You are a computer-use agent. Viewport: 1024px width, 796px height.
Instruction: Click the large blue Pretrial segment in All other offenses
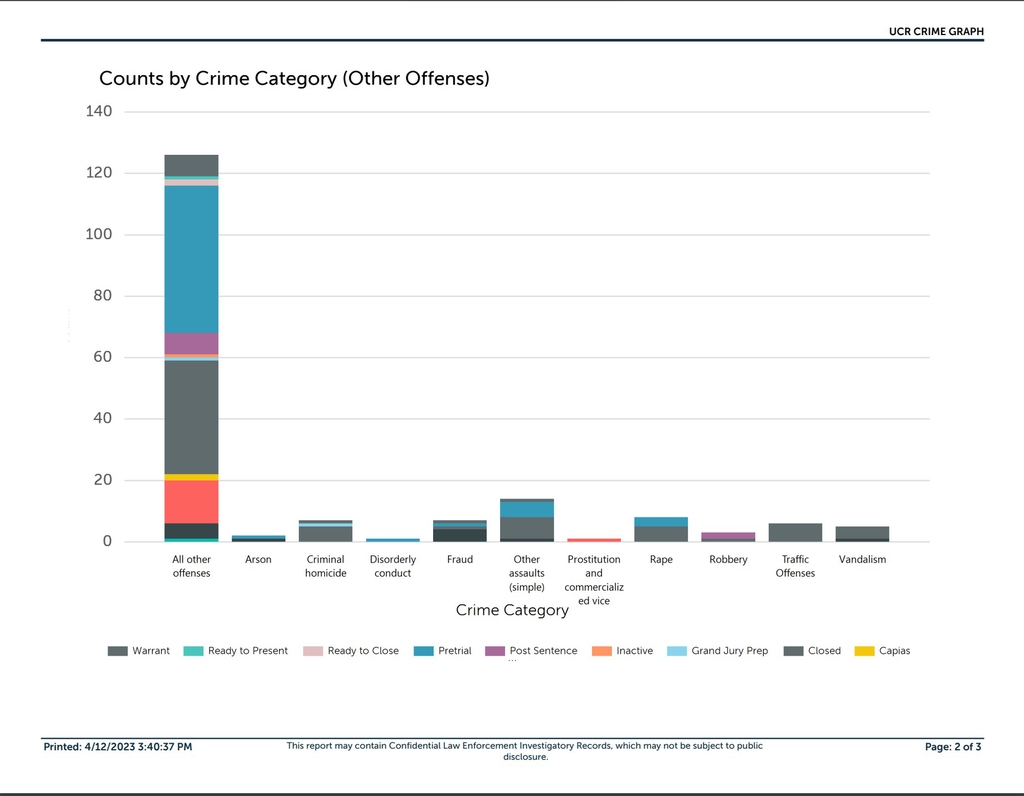click(x=191, y=259)
